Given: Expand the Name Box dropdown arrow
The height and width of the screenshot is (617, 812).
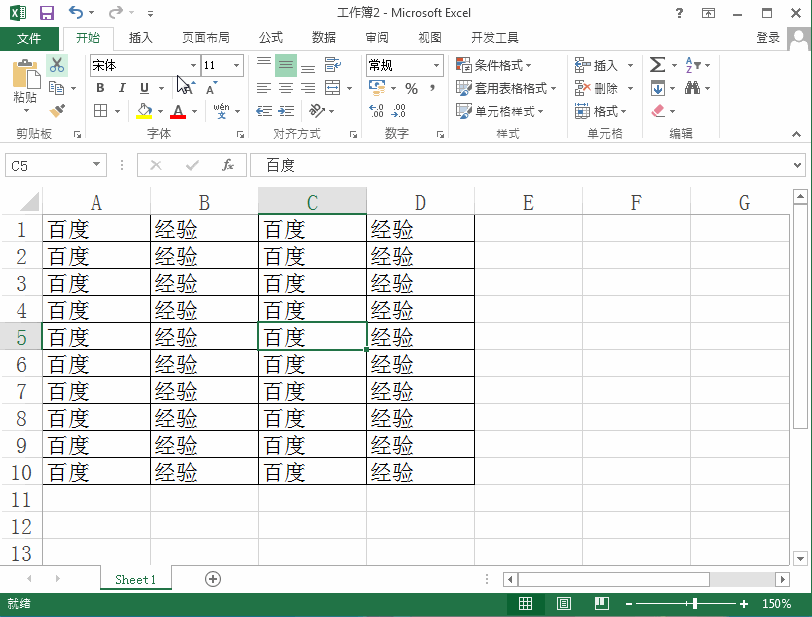Looking at the screenshot, I should click(96, 165).
